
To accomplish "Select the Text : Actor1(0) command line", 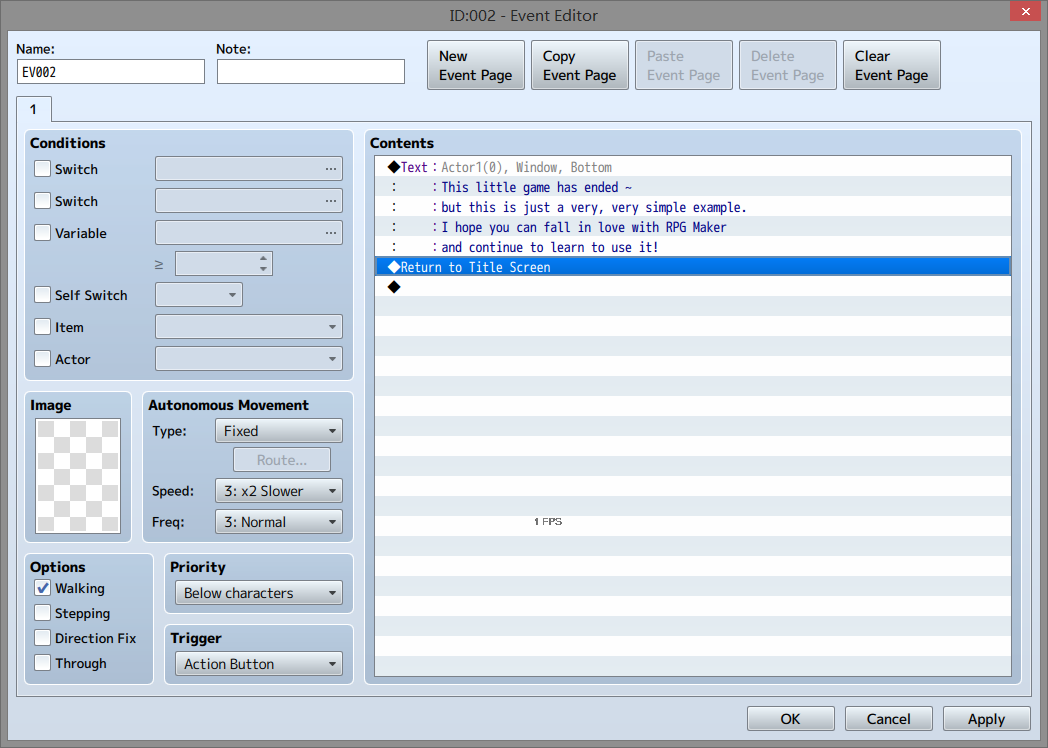I will pos(693,167).
